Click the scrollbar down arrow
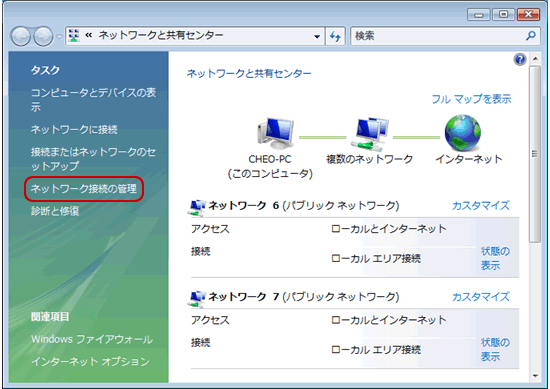 (x=535, y=376)
